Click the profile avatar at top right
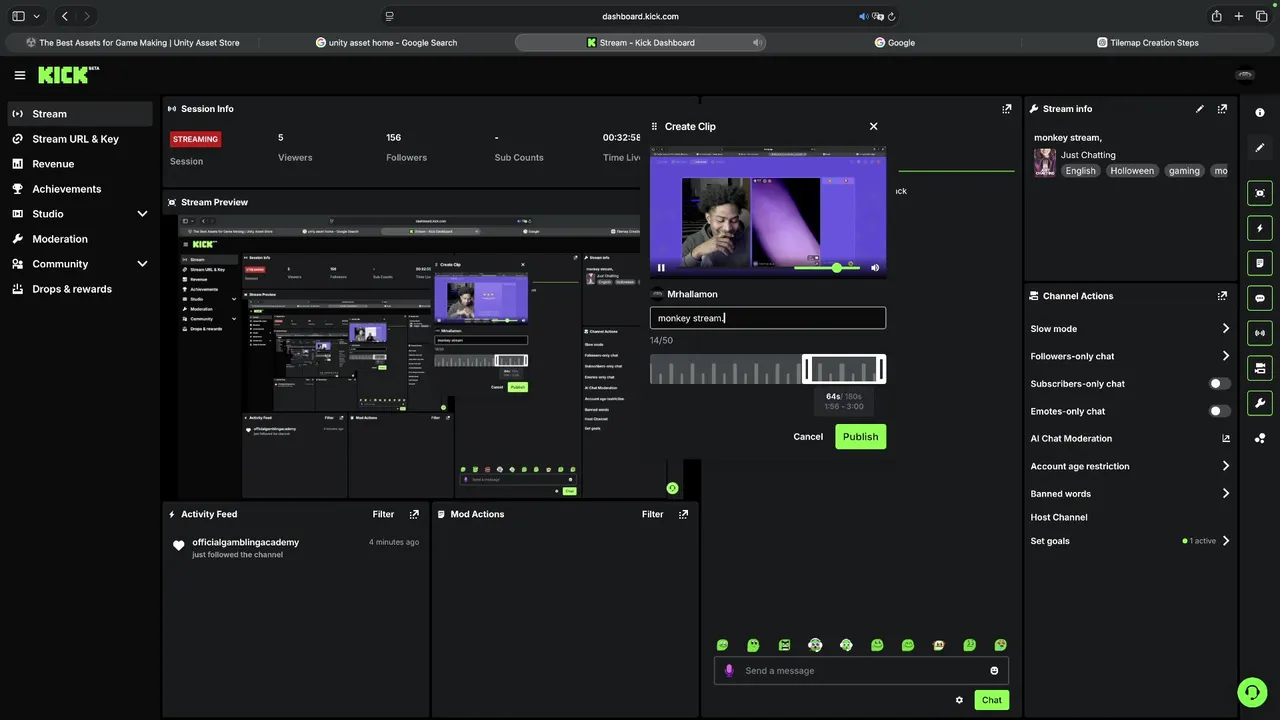Image resolution: width=1280 pixels, height=720 pixels. [1245, 75]
